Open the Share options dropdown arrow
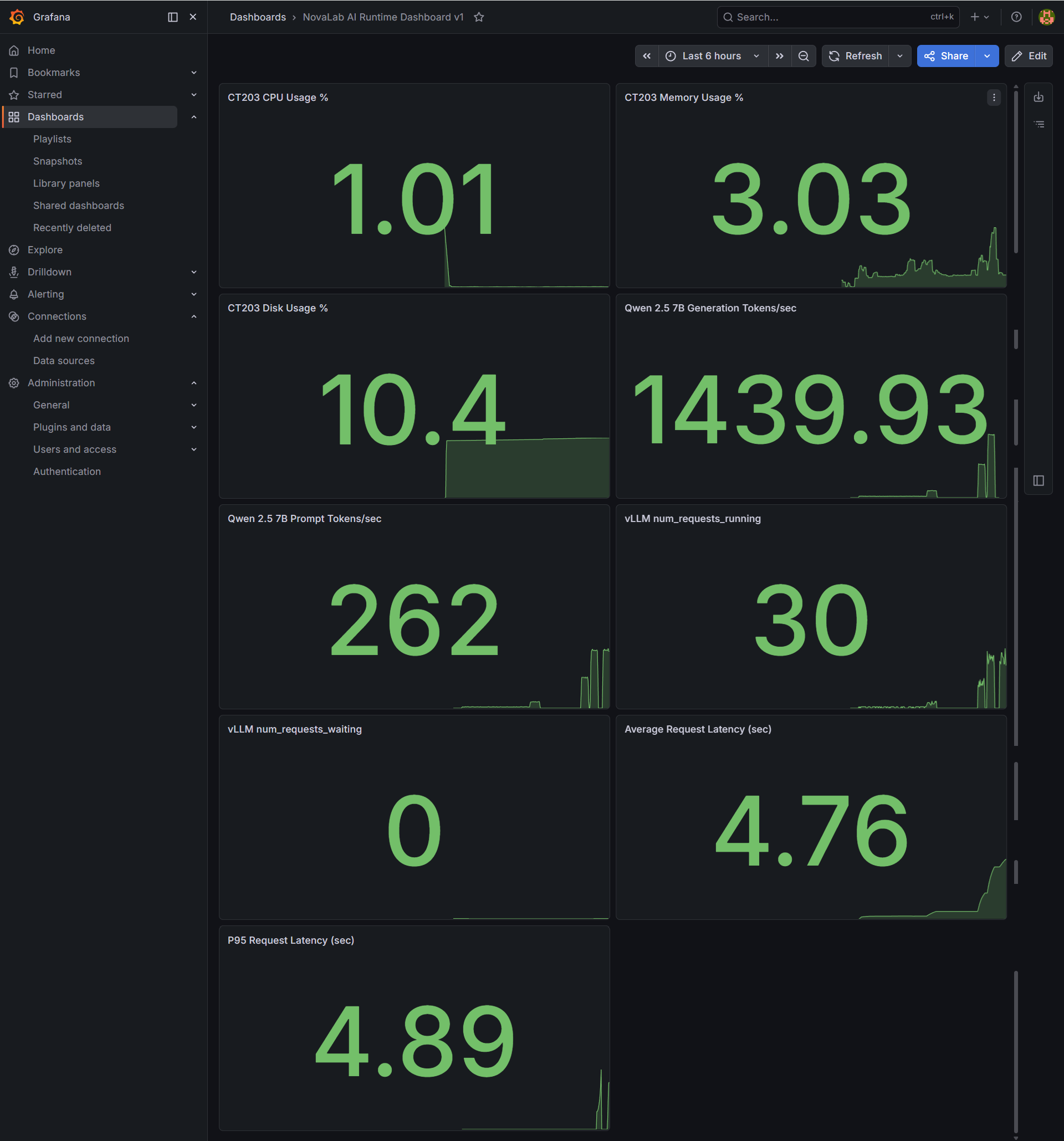 point(987,57)
